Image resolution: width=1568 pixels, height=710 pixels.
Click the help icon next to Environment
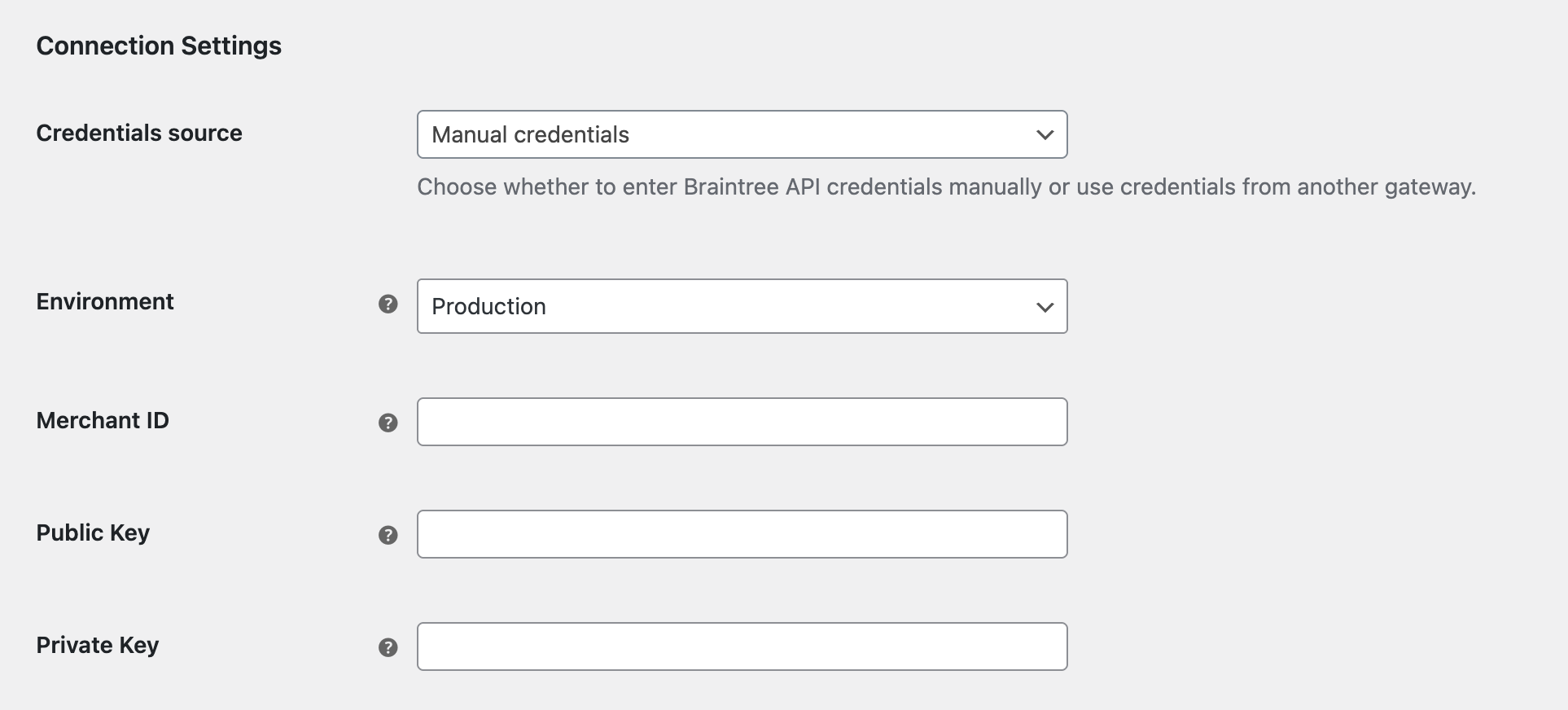point(388,304)
